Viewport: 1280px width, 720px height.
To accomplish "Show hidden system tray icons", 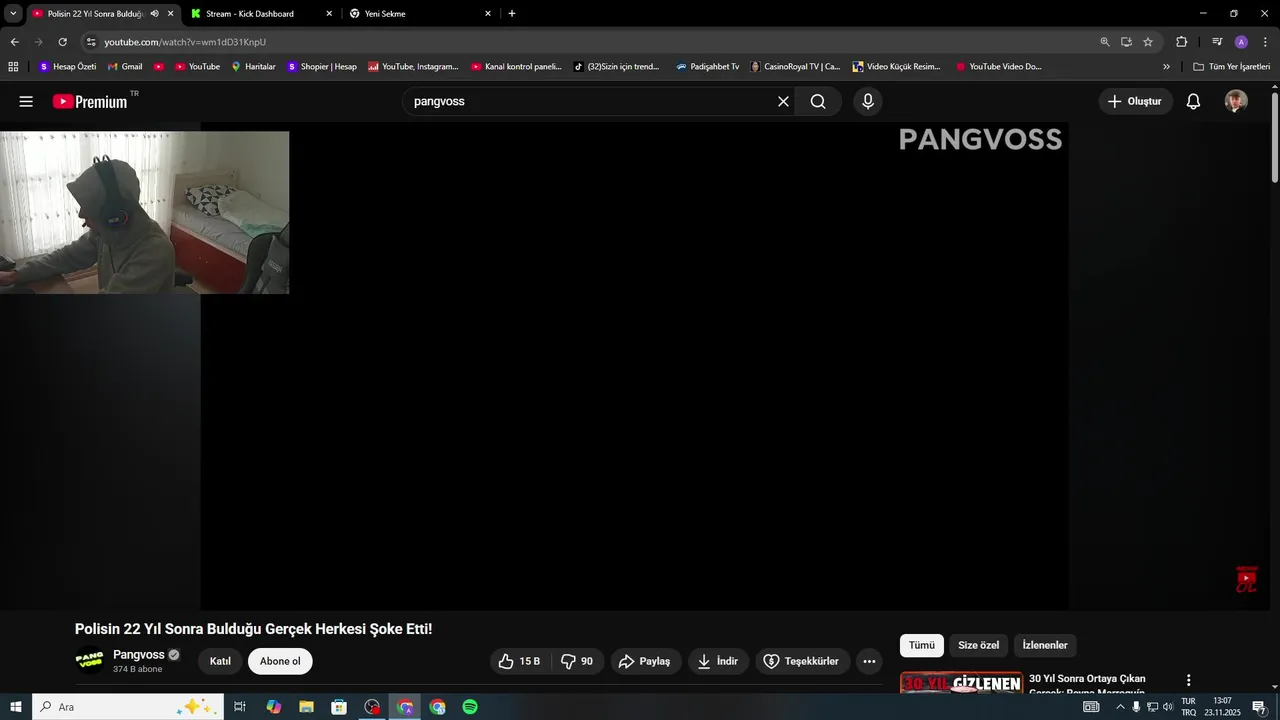I will click(x=1120, y=707).
